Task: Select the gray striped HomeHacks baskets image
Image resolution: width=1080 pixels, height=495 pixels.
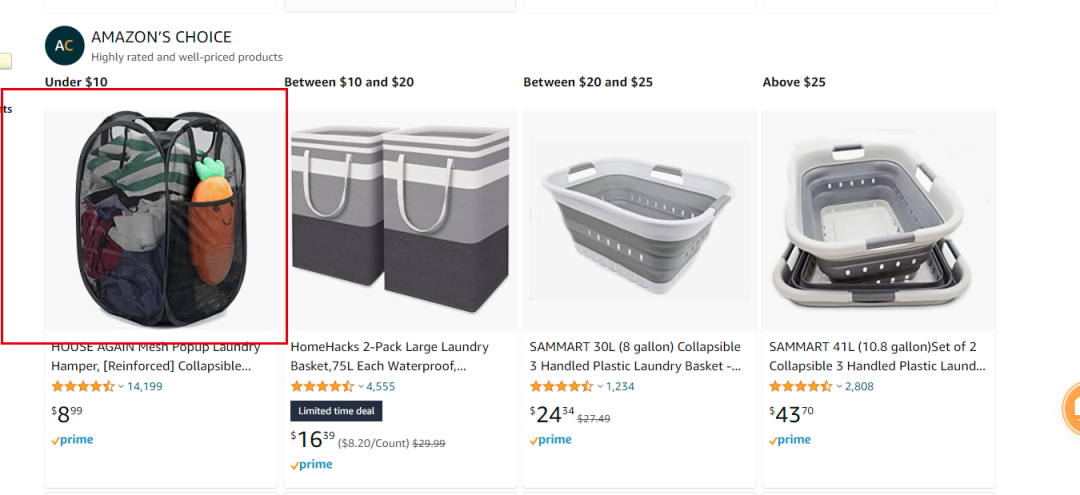Action: click(x=400, y=220)
